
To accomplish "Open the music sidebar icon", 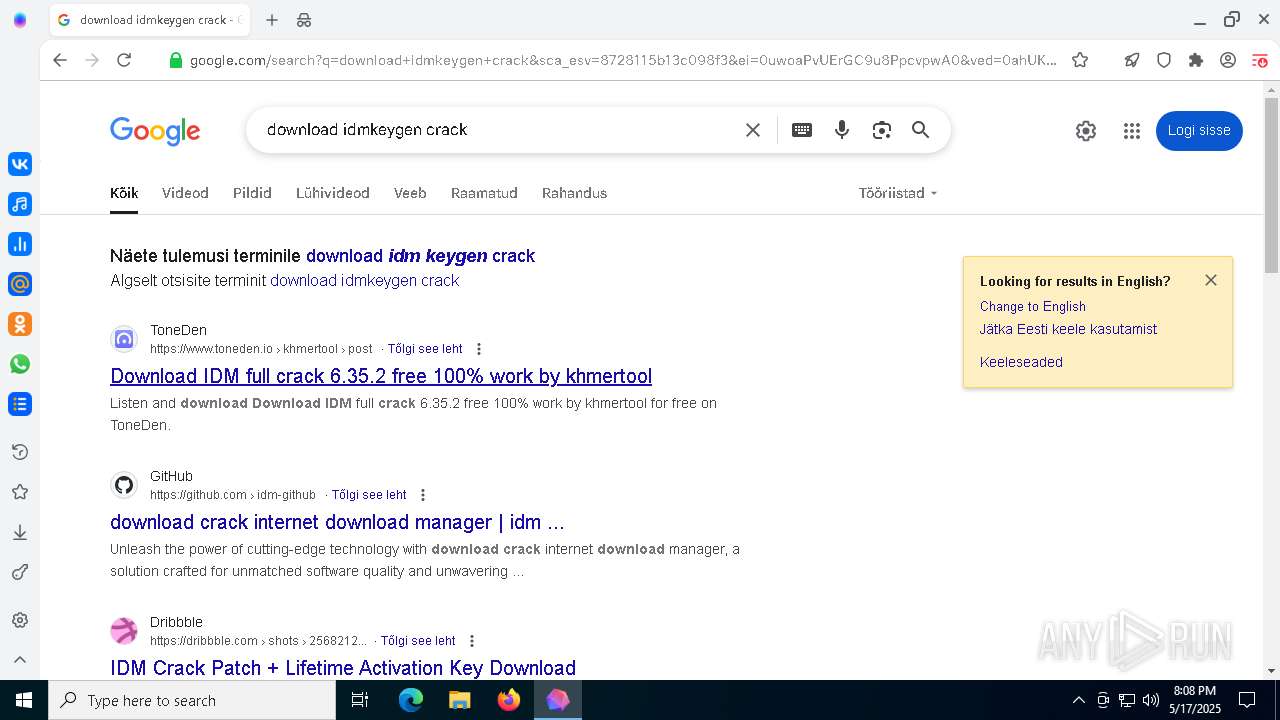I will pos(20,204).
